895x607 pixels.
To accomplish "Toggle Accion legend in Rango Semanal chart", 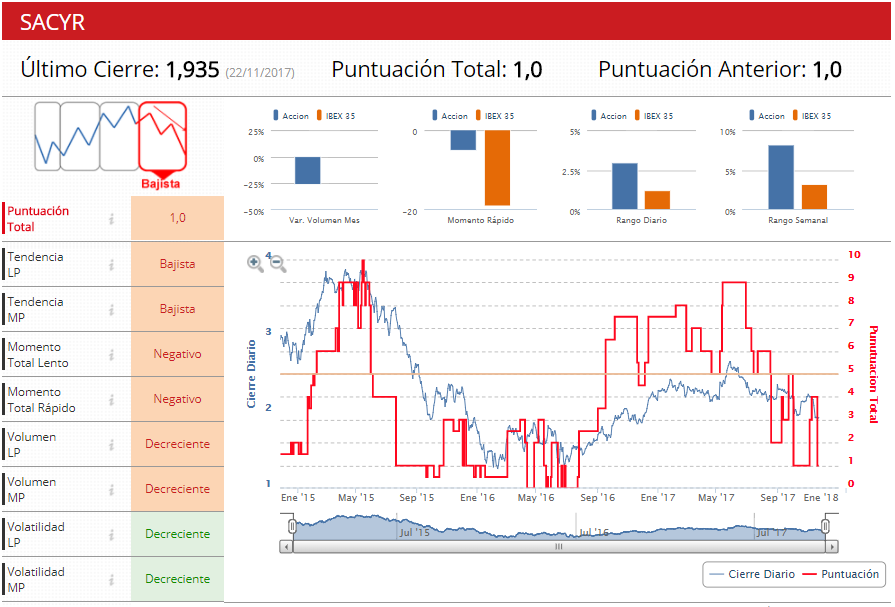I will click(x=767, y=116).
